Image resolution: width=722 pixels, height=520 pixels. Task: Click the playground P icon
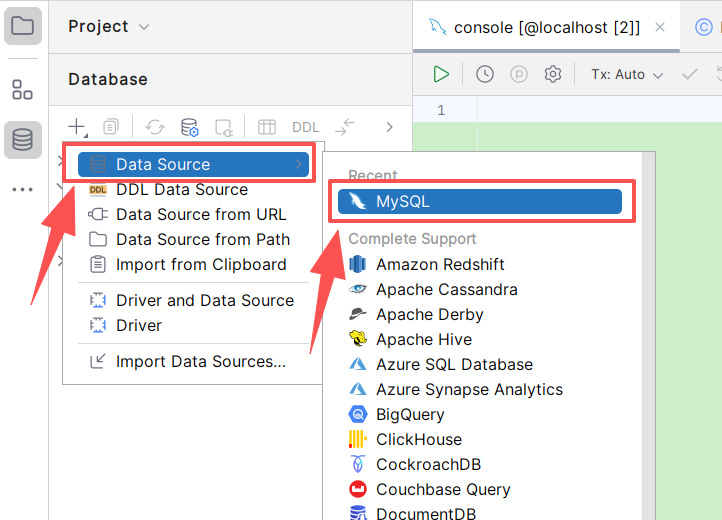coord(519,74)
